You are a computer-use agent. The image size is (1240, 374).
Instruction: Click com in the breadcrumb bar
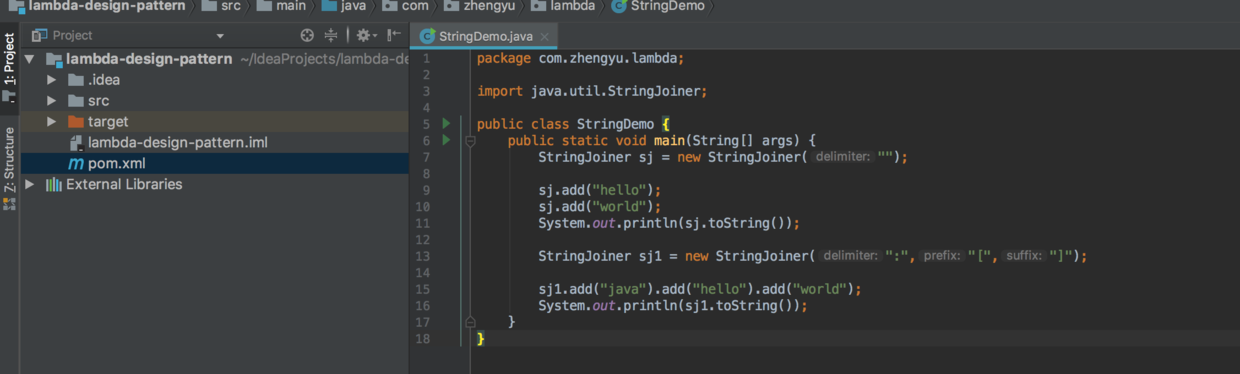pyautogui.click(x=406, y=6)
